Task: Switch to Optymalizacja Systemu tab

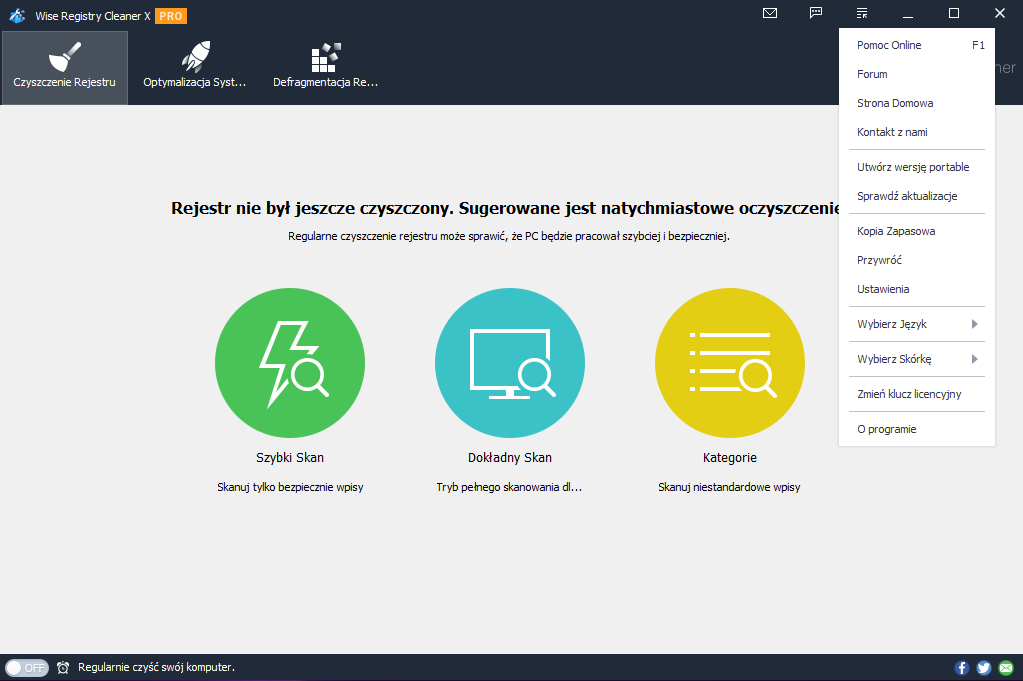Action: [194, 68]
